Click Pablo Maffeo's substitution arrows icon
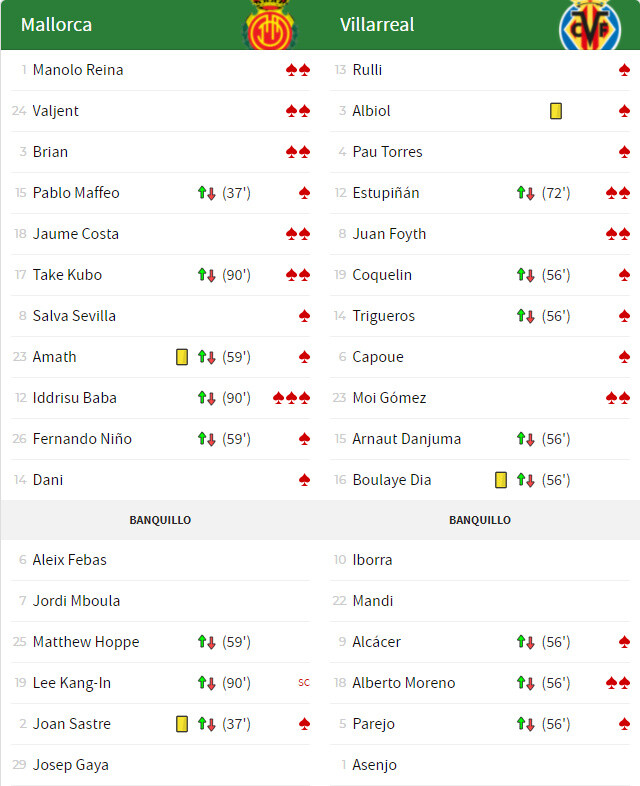 pyautogui.click(x=207, y=193)
